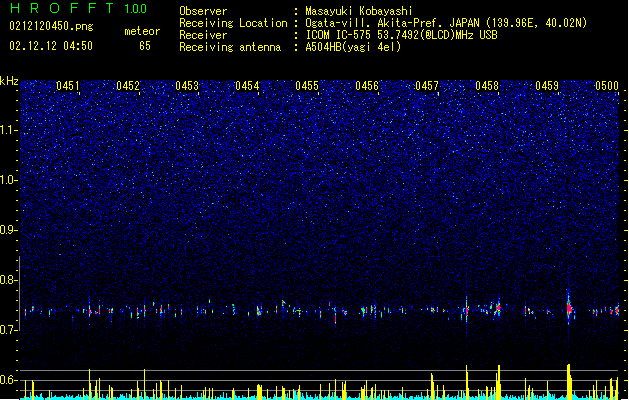629x400 pixels.
Task: Click the Observer label
Action: (x=203, y=11)
